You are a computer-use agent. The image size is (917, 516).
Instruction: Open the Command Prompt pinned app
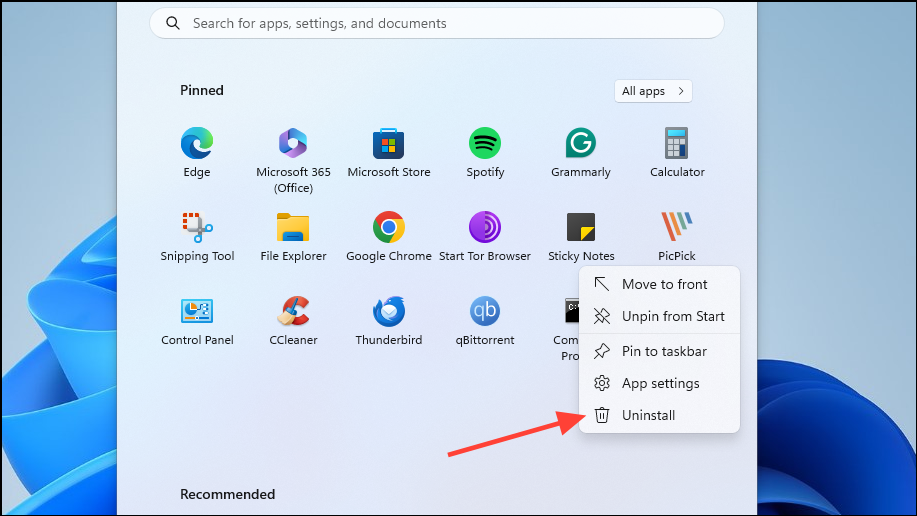pos(567,328)
